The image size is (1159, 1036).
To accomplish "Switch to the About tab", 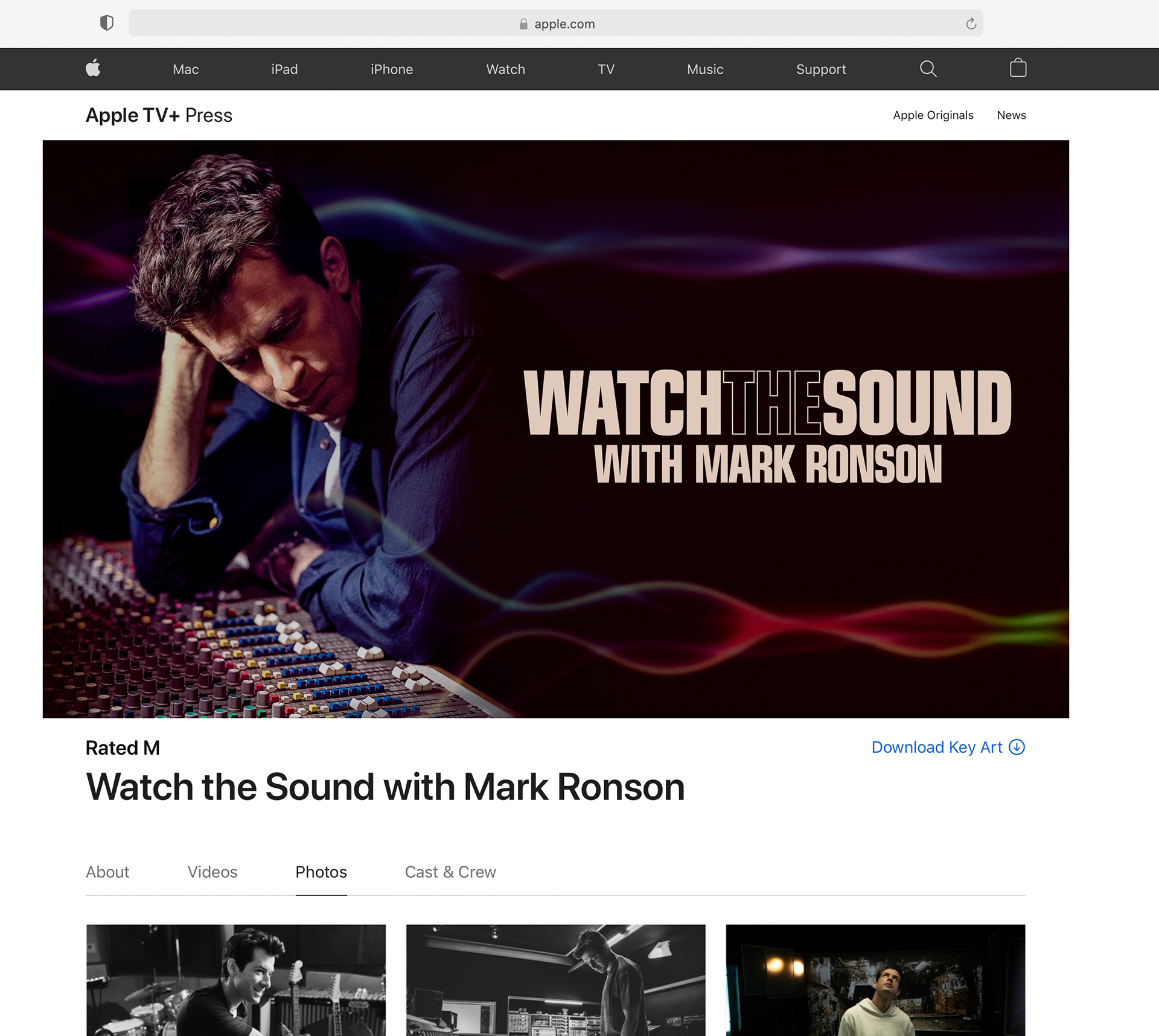I will (107, 872).
